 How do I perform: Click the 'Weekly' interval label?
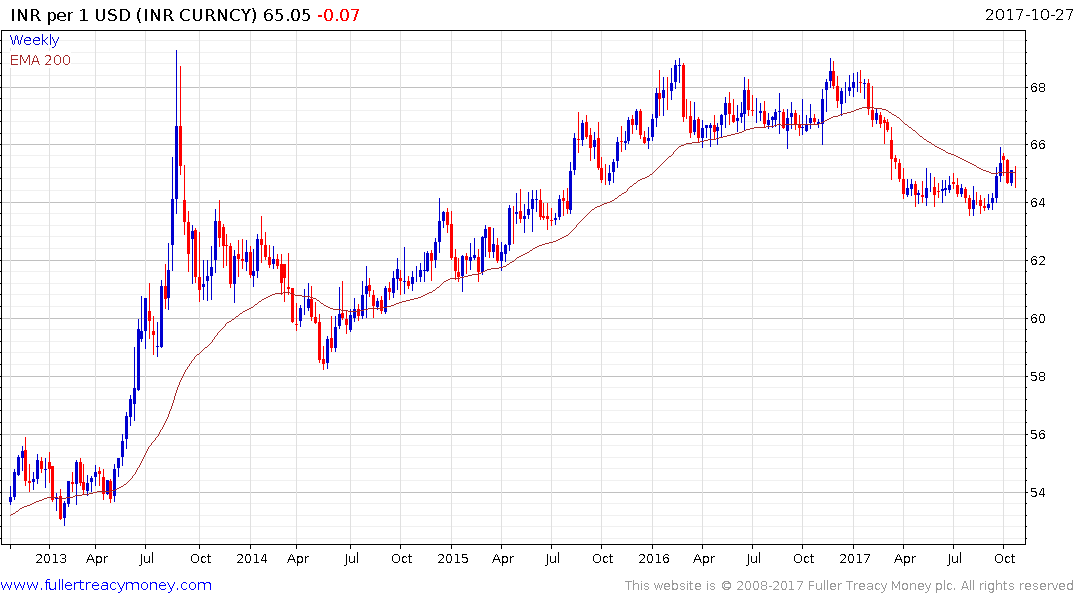pos(34,40)
